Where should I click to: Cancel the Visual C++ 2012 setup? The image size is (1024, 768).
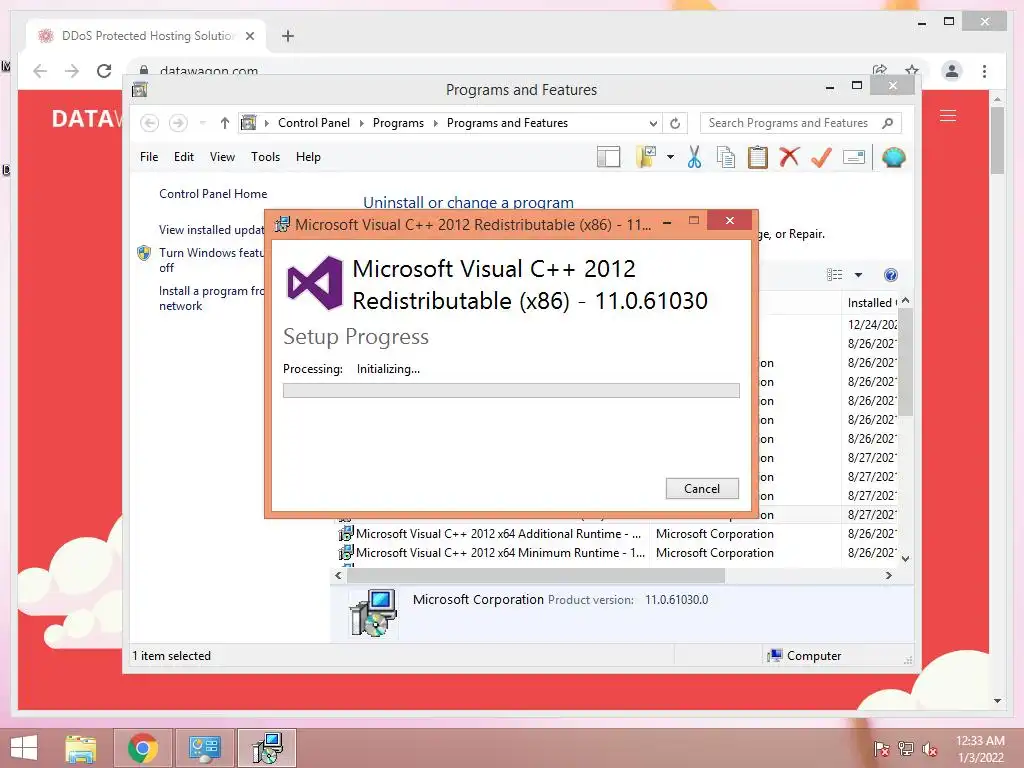pos(701,488)
